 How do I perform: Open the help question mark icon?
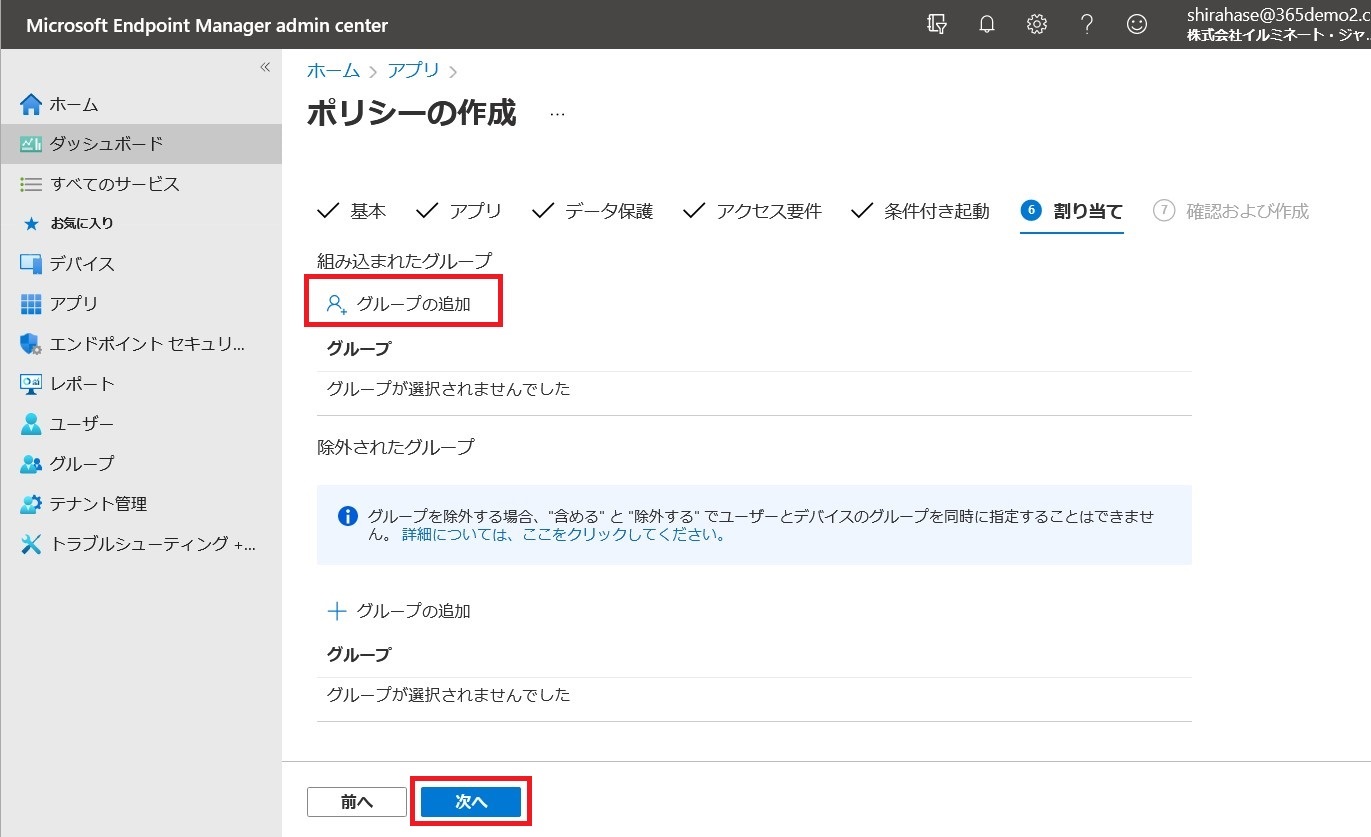tap(1087, 25)
